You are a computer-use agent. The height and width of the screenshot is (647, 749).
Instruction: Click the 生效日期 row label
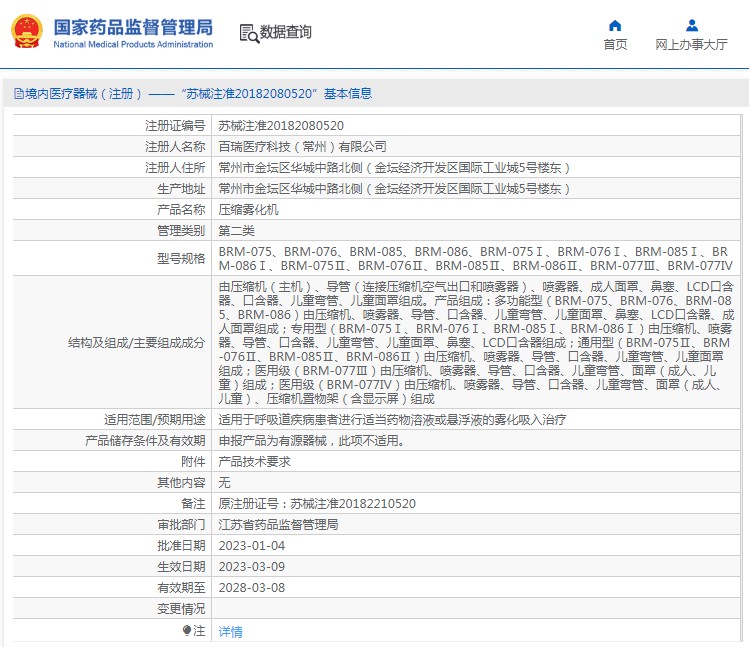(x=181, y=567)
